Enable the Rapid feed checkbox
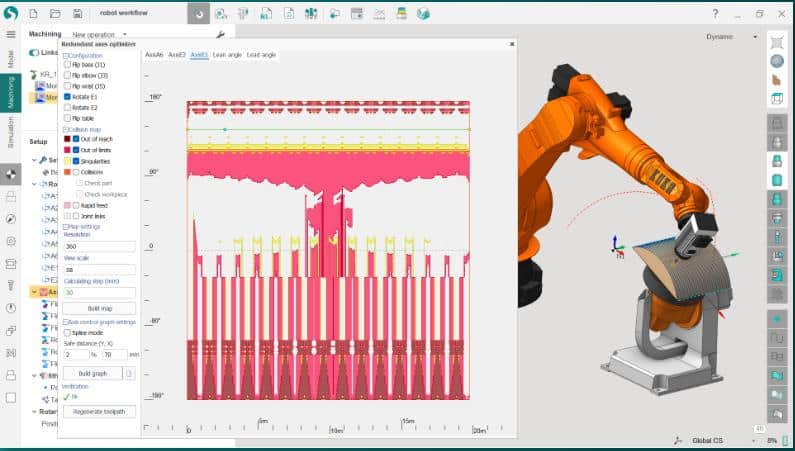Screen dimensions: 795x451 tap(76, 205)
